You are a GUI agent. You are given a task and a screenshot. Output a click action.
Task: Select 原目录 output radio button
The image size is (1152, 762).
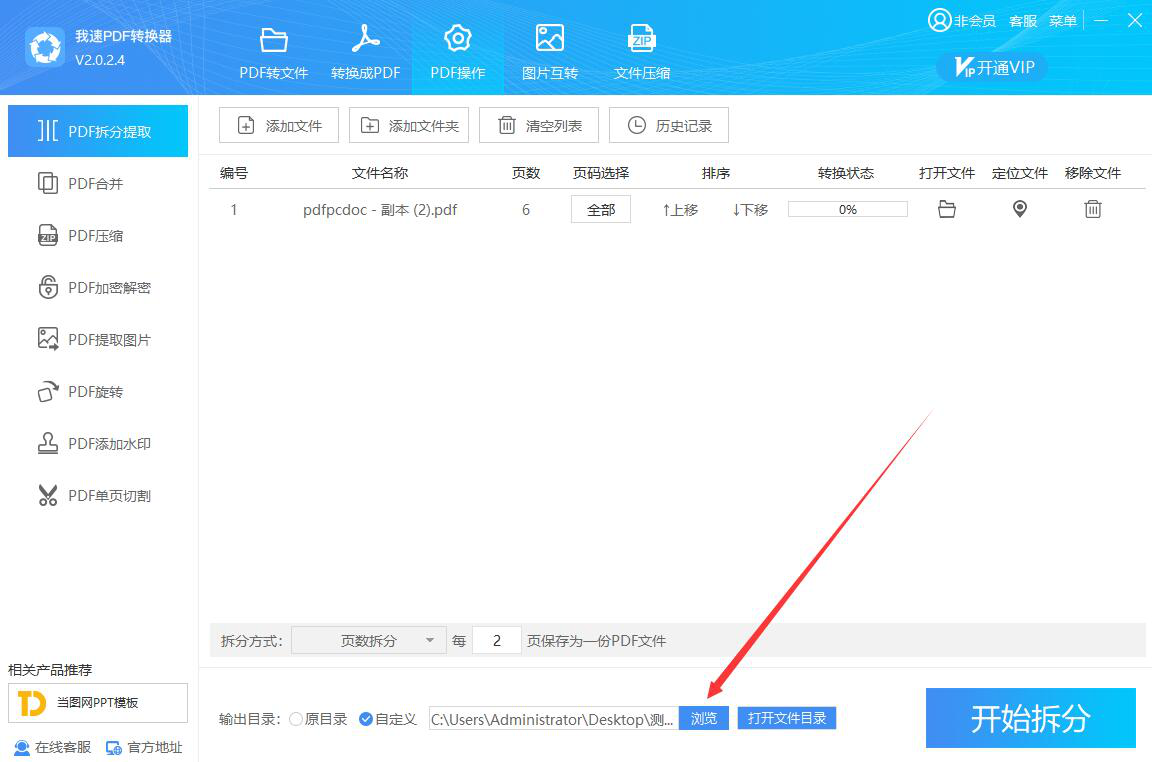296,719
